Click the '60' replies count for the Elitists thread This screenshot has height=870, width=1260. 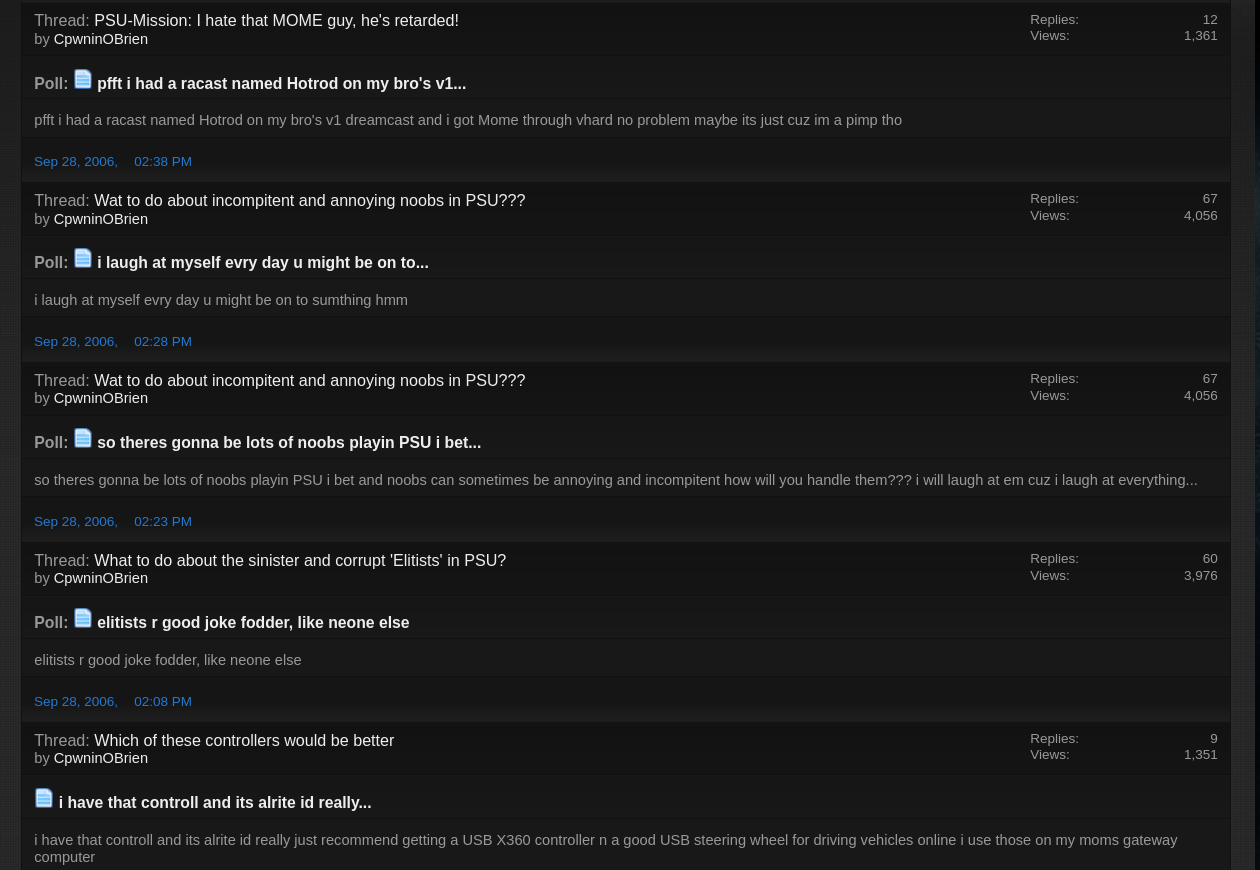[1210, 558]
